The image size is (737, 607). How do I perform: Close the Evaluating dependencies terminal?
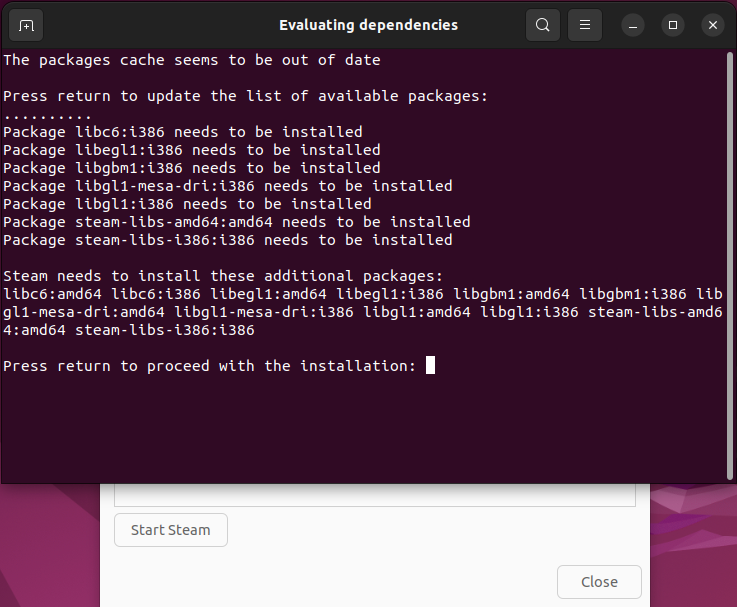pyautogui.click(x=713, y=25)
